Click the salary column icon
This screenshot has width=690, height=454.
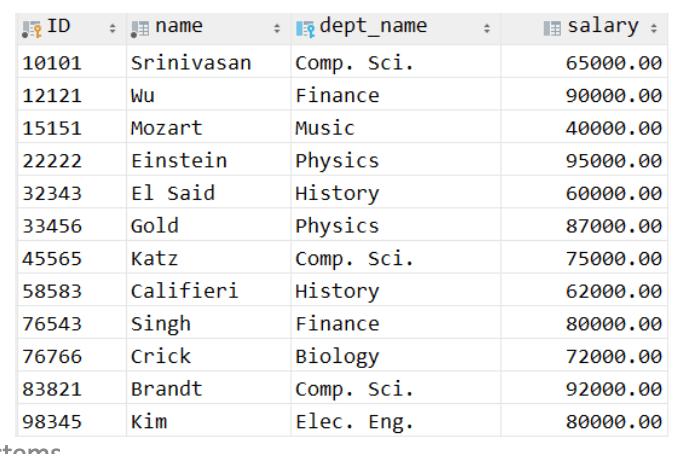(552, 29)
